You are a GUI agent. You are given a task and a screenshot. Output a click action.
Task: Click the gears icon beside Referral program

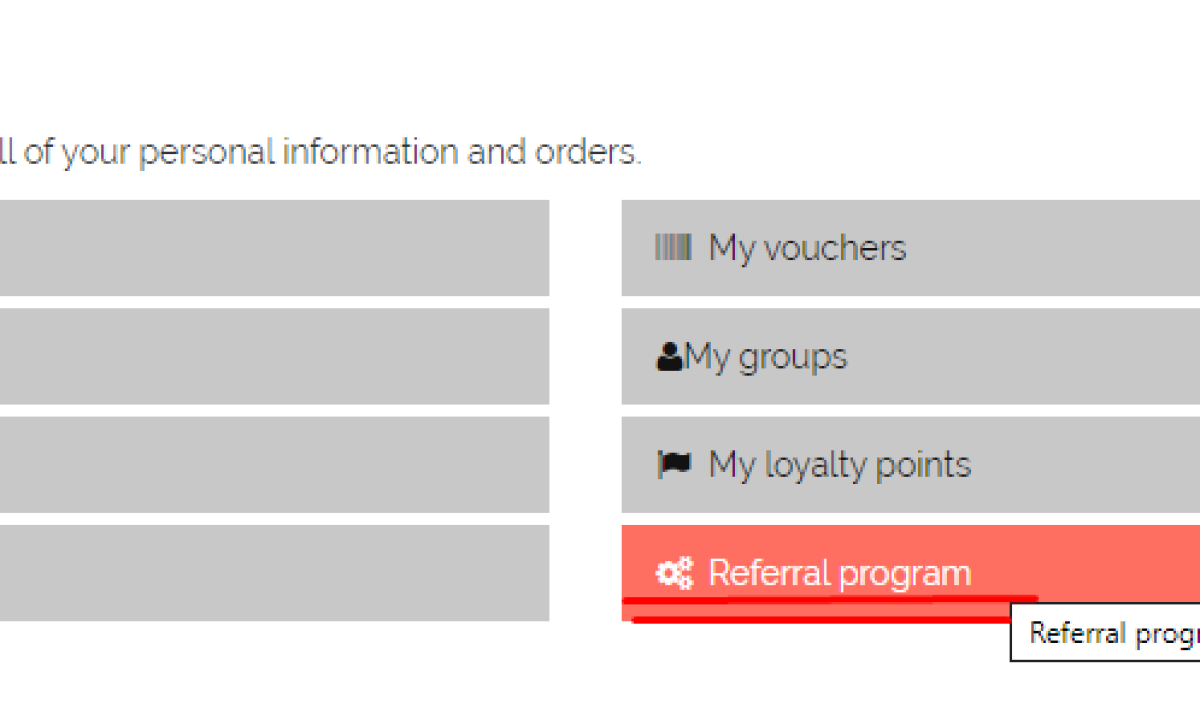coord(674,573)
